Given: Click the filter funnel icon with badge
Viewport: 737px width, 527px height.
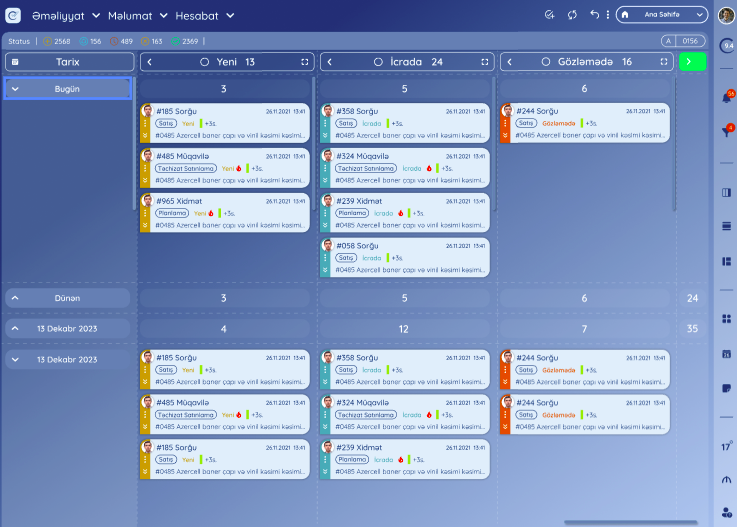Looking at the screenshot, I should pos(726,131).
